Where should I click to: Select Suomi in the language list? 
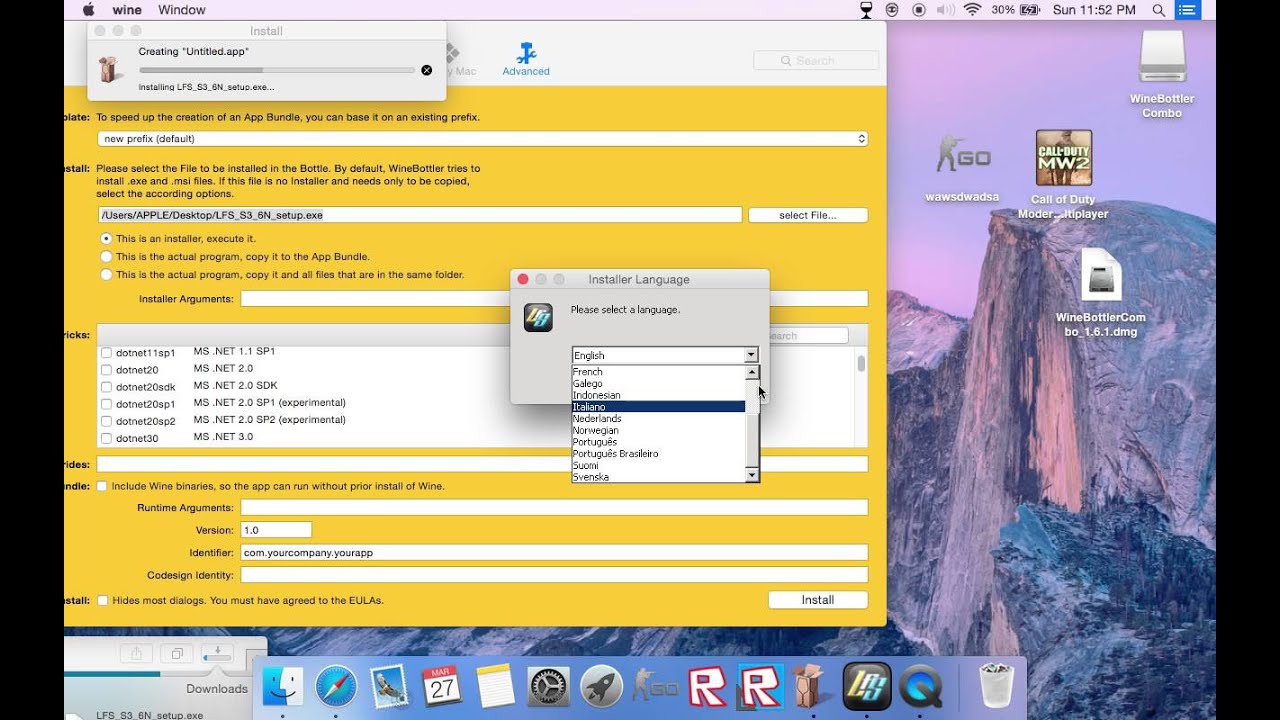point(659,465)
